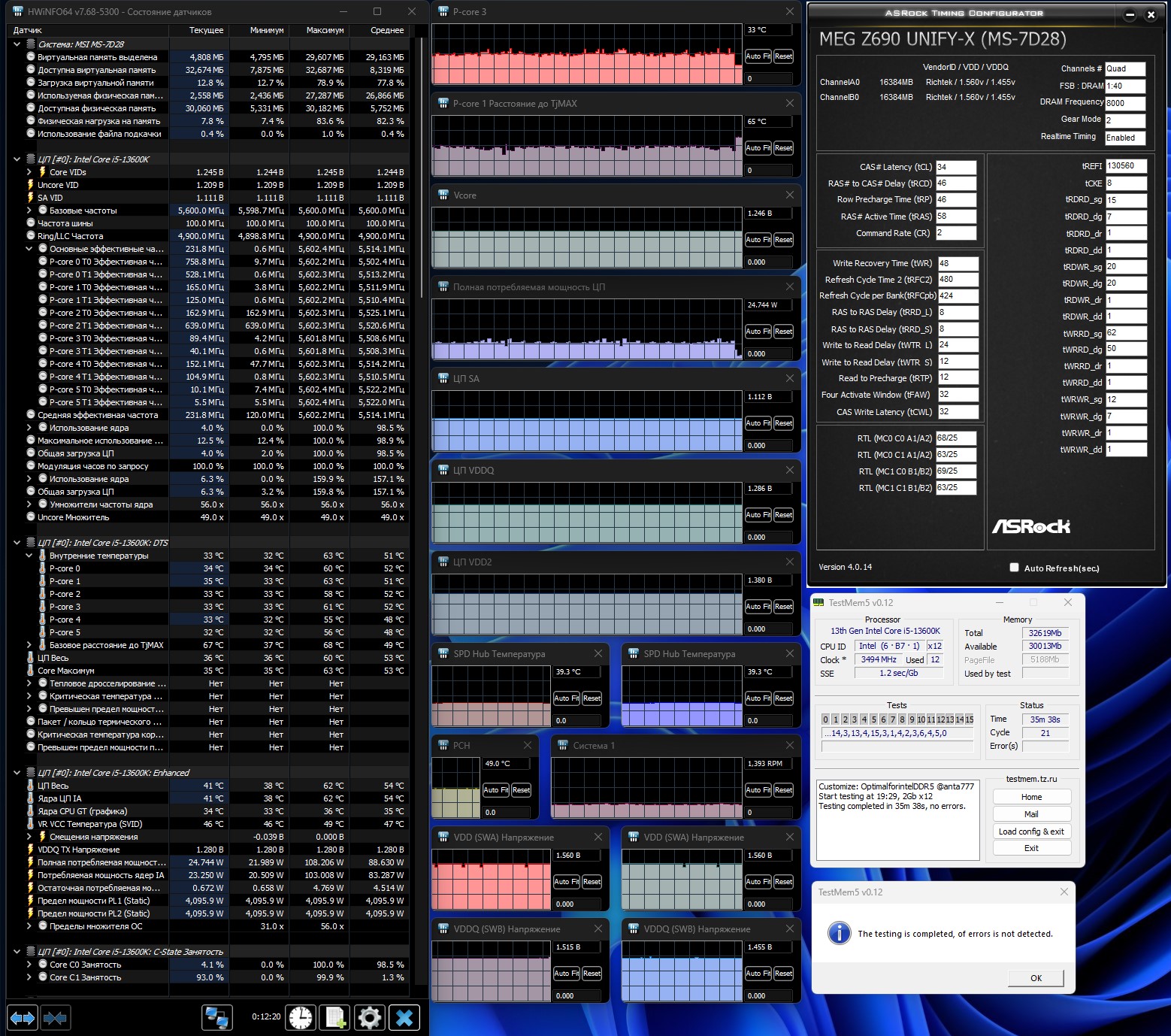Viewport: 1171px width, 1036px height.
Task: Click the chip icon of the Intel Core i5-13600K: DTS group
Action: point(31,543)
